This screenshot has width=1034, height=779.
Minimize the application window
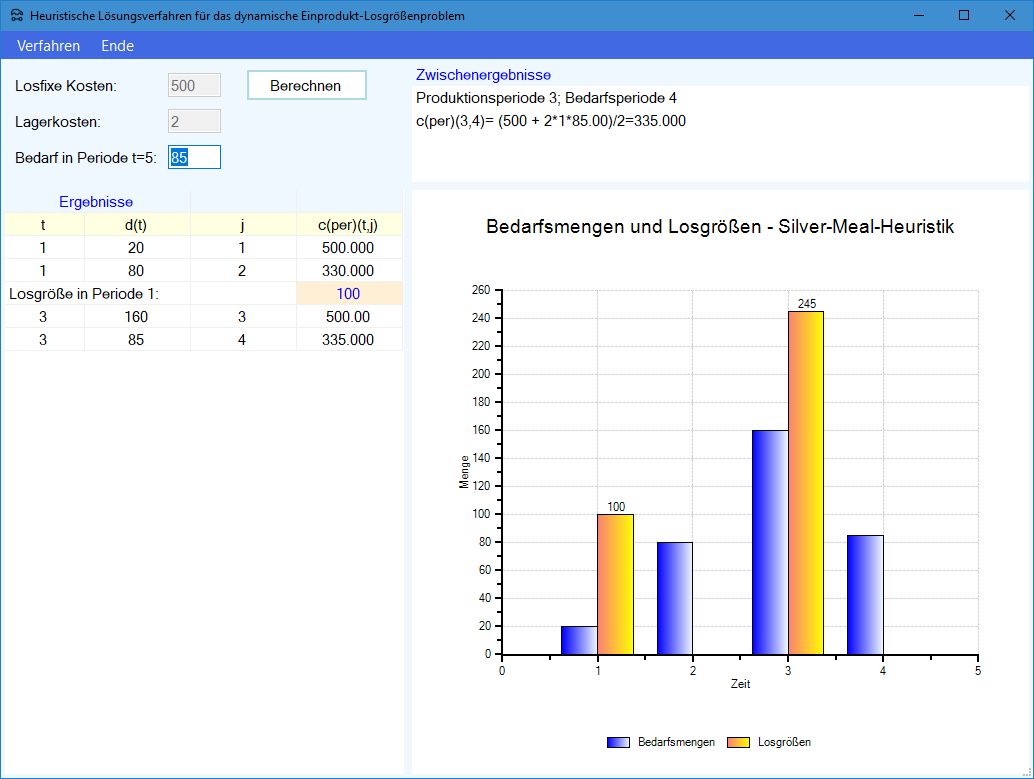(x=918, y=16)
